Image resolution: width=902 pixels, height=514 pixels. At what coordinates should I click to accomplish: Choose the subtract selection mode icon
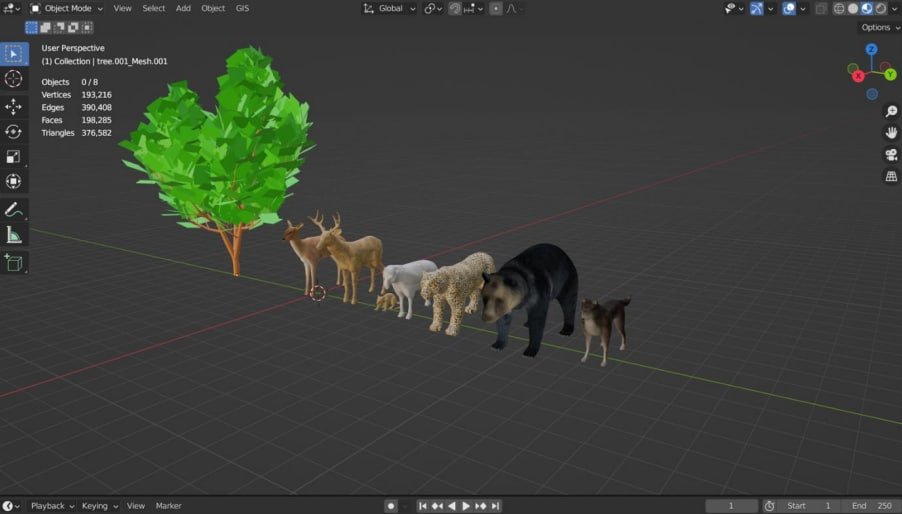pos(59,27)
